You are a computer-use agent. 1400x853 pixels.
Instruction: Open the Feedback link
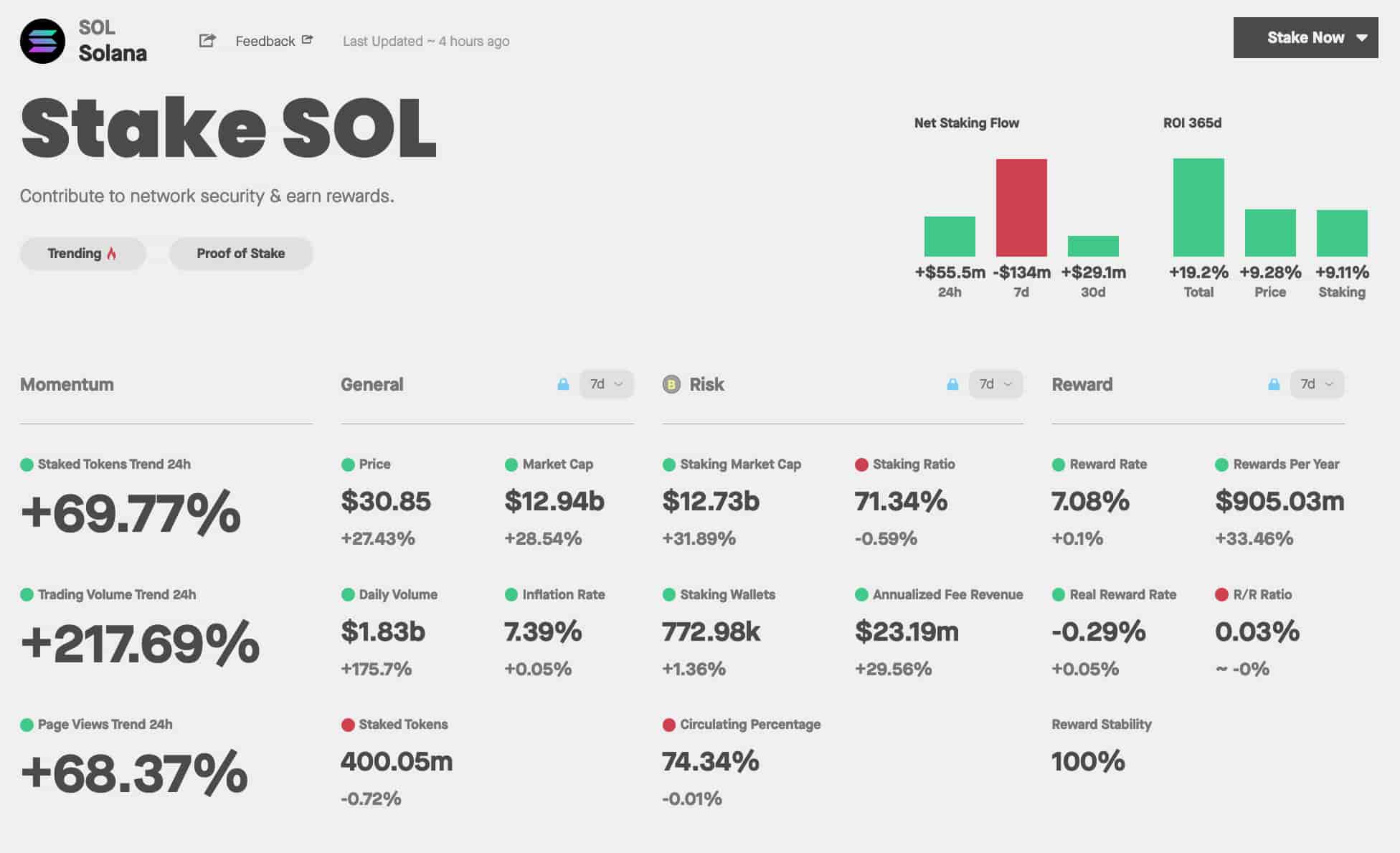pyautogui.click(x=265, y=41)
